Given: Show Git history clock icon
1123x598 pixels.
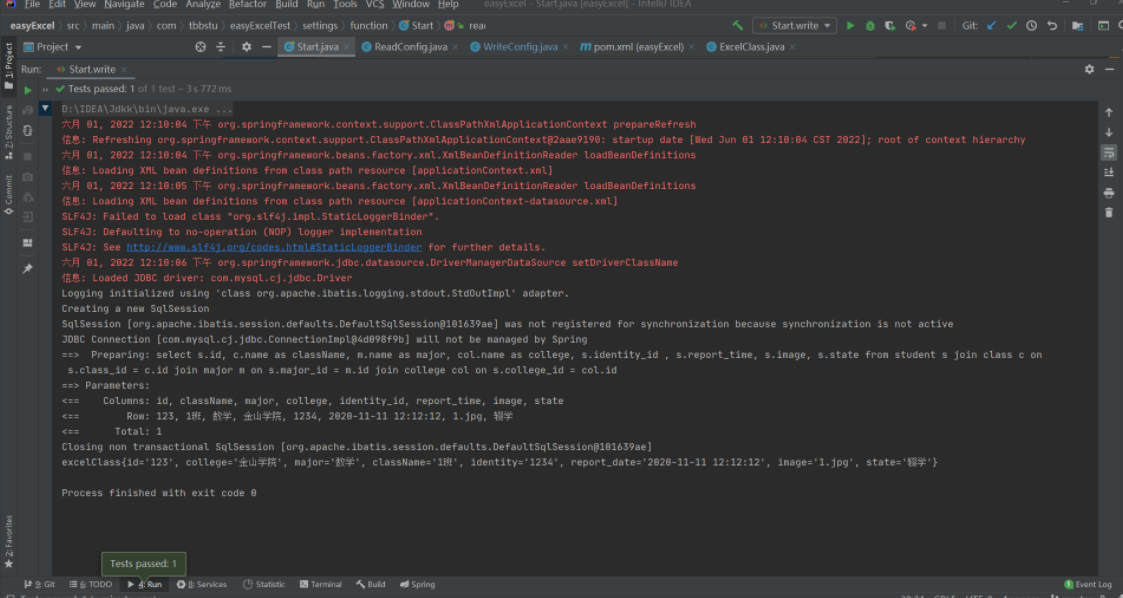Looking at the screenshot, I should pos(1031,26).
